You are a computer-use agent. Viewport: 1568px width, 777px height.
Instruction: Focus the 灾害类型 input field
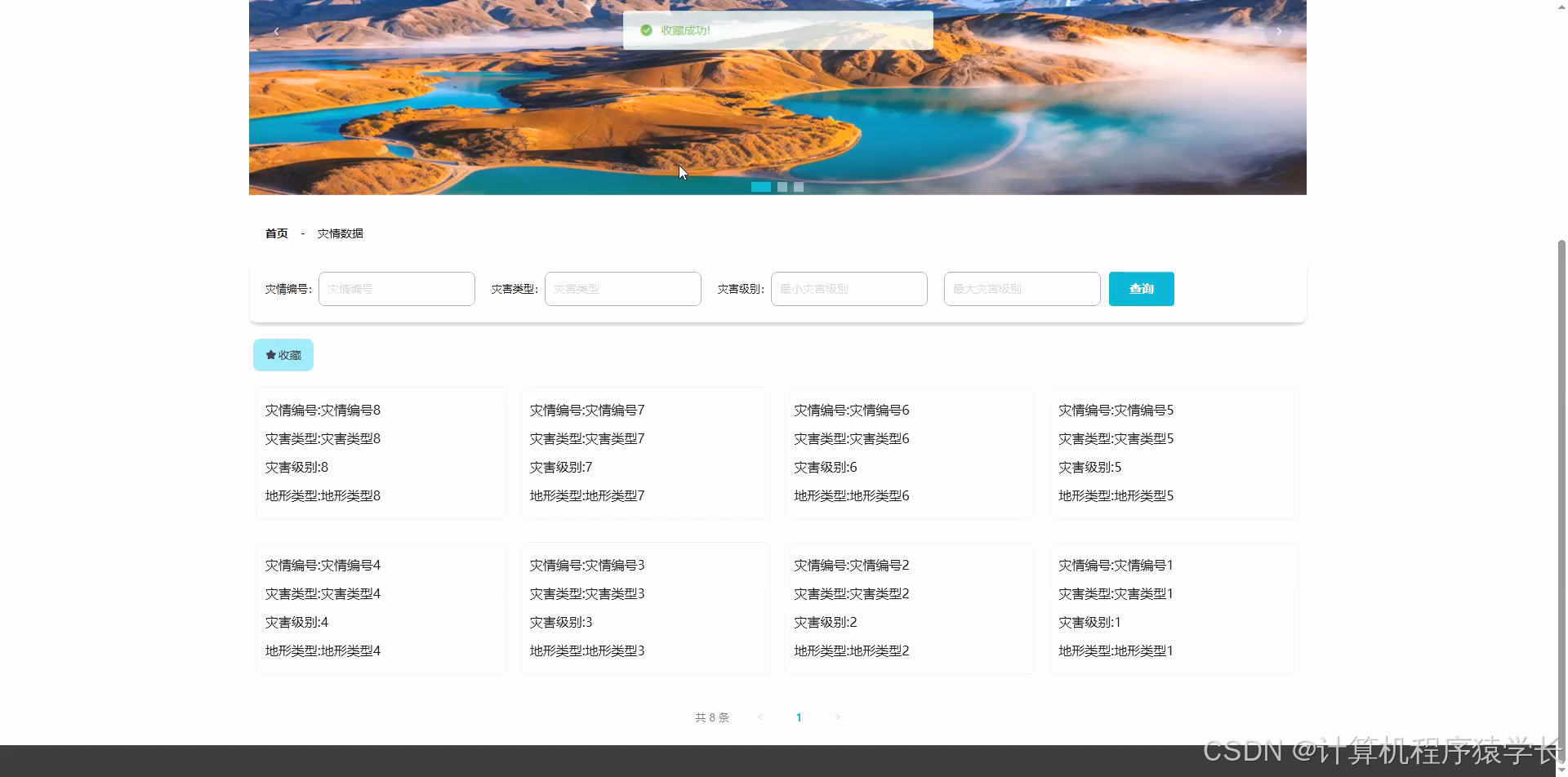pyautogui.click(x=623, y=289)
